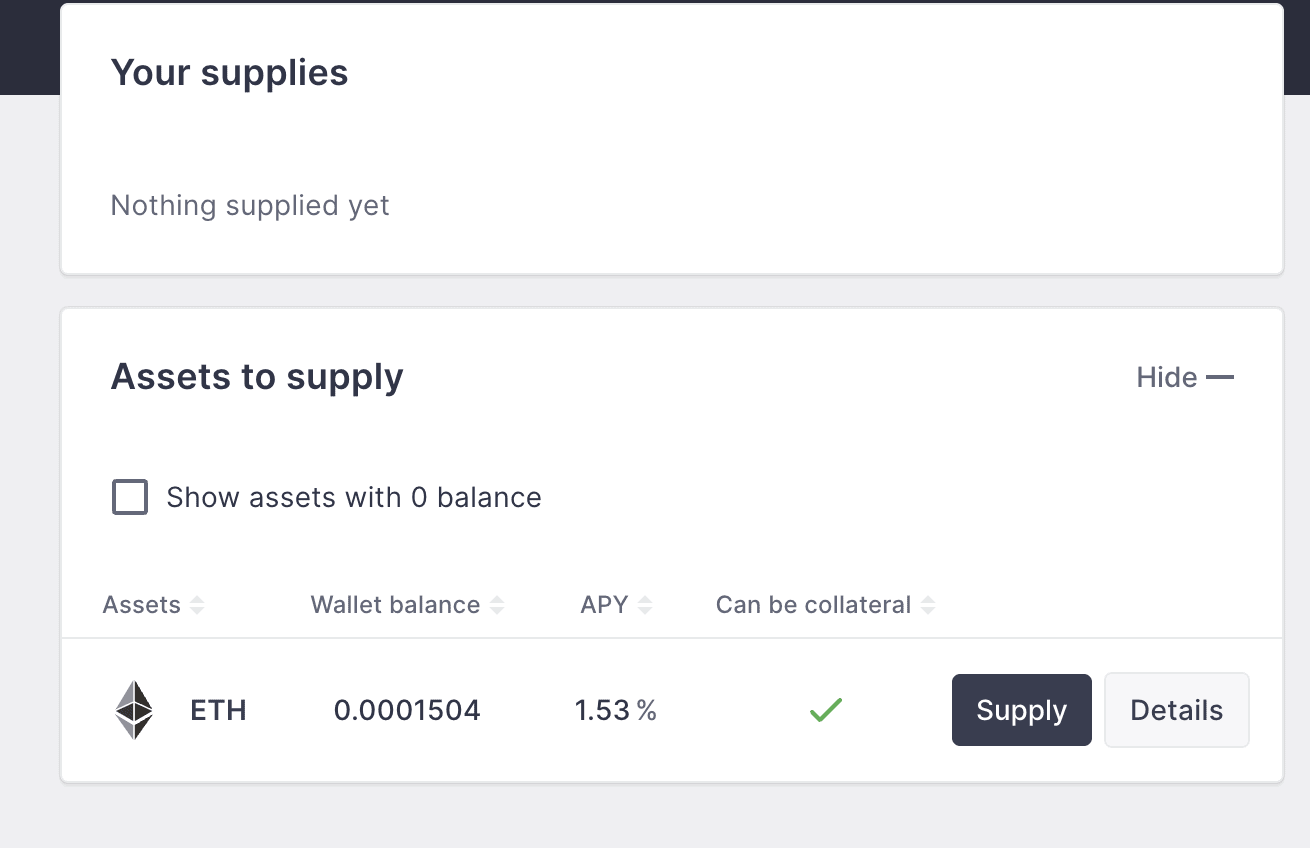This screenshot has height=848, width=1310.
Task: Click the green collateral checkmark icon
Action: coord(826,710)
